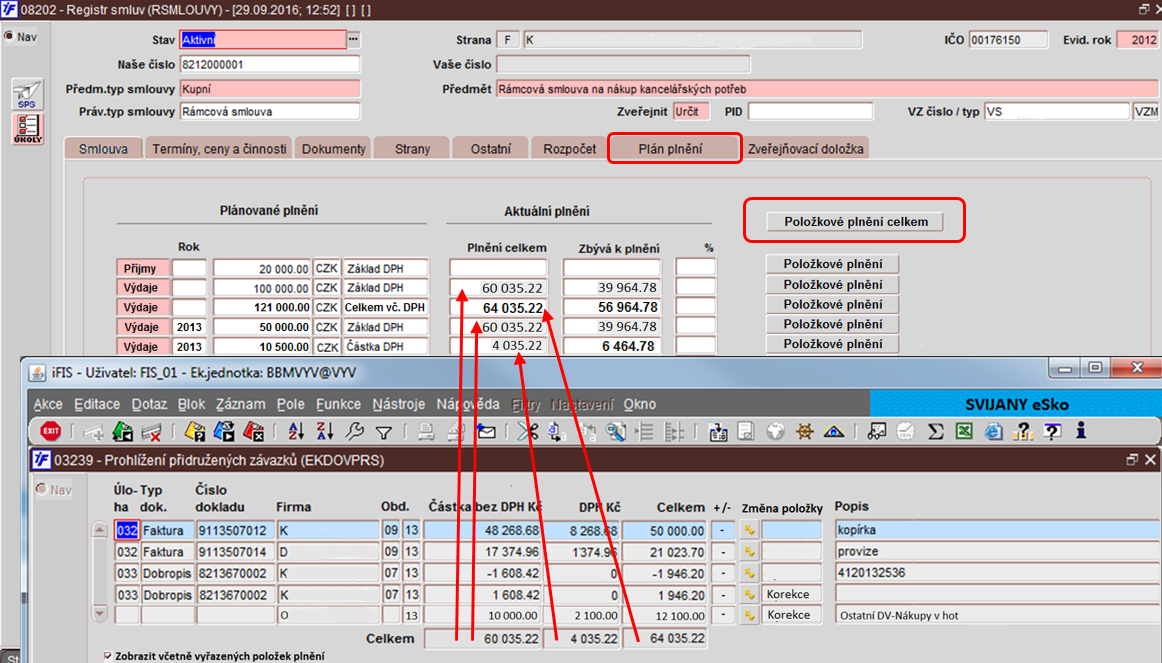Select the Nav radio in the EKDOVPRS window
1162x663 pixels.
[x=42, y=489]
